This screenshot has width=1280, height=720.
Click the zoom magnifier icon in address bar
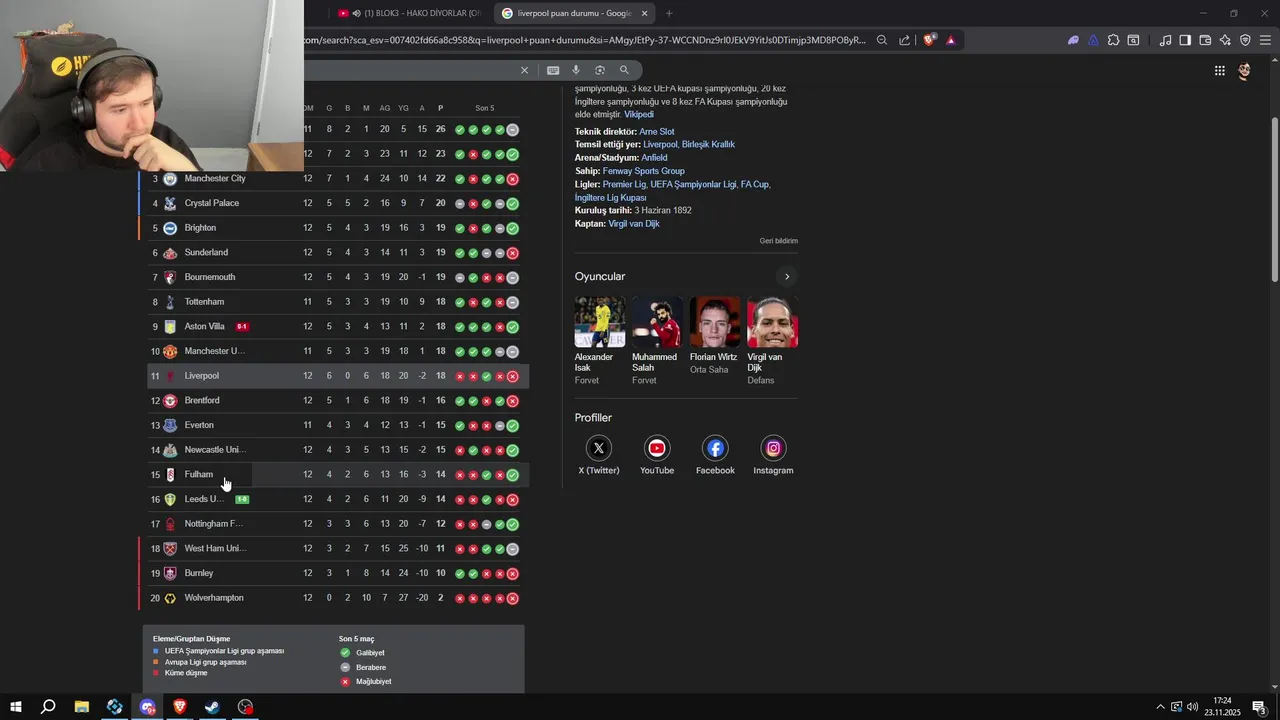(882, 41)
